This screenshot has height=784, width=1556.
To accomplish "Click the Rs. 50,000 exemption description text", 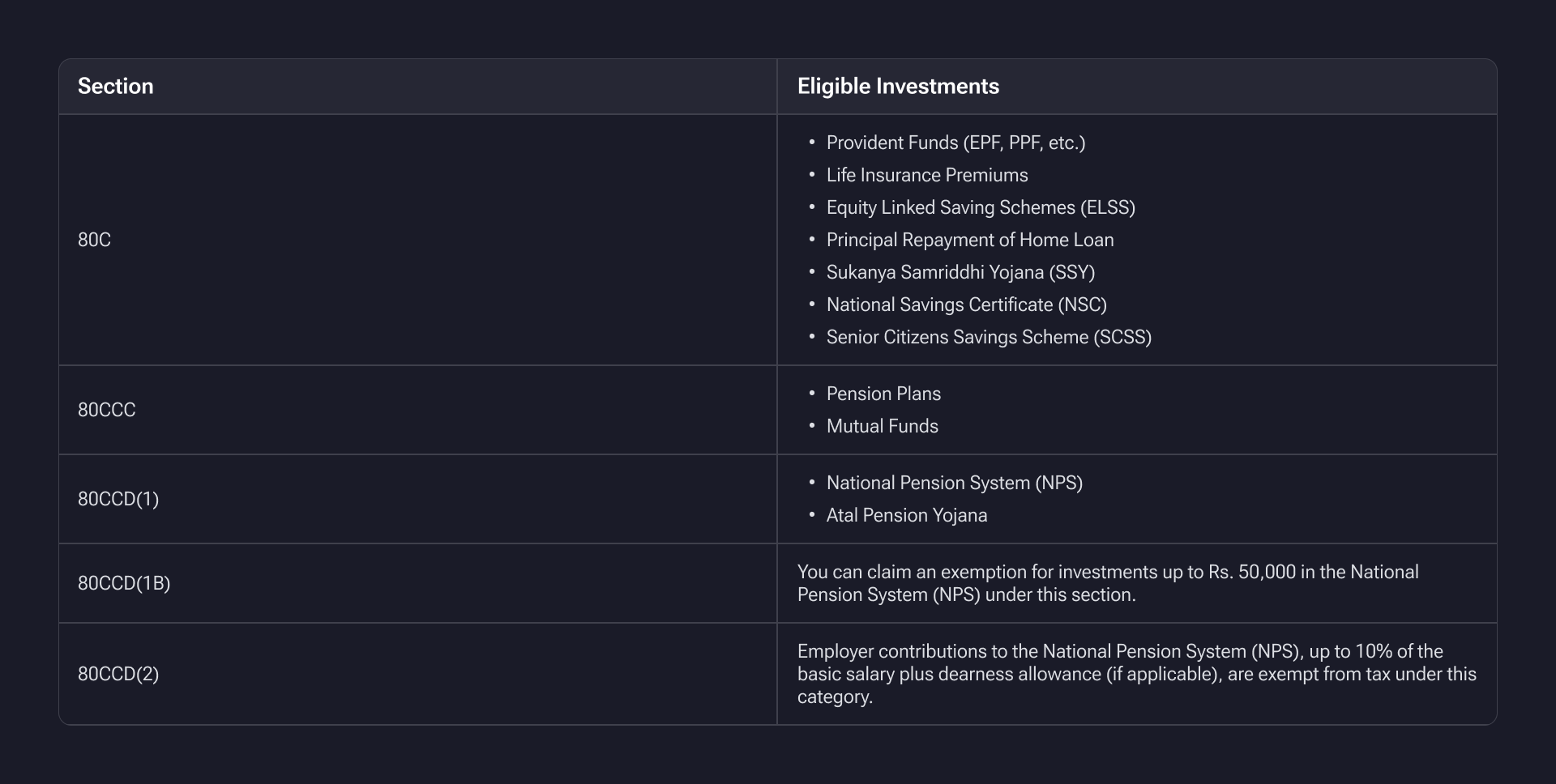I will 1107,583.
